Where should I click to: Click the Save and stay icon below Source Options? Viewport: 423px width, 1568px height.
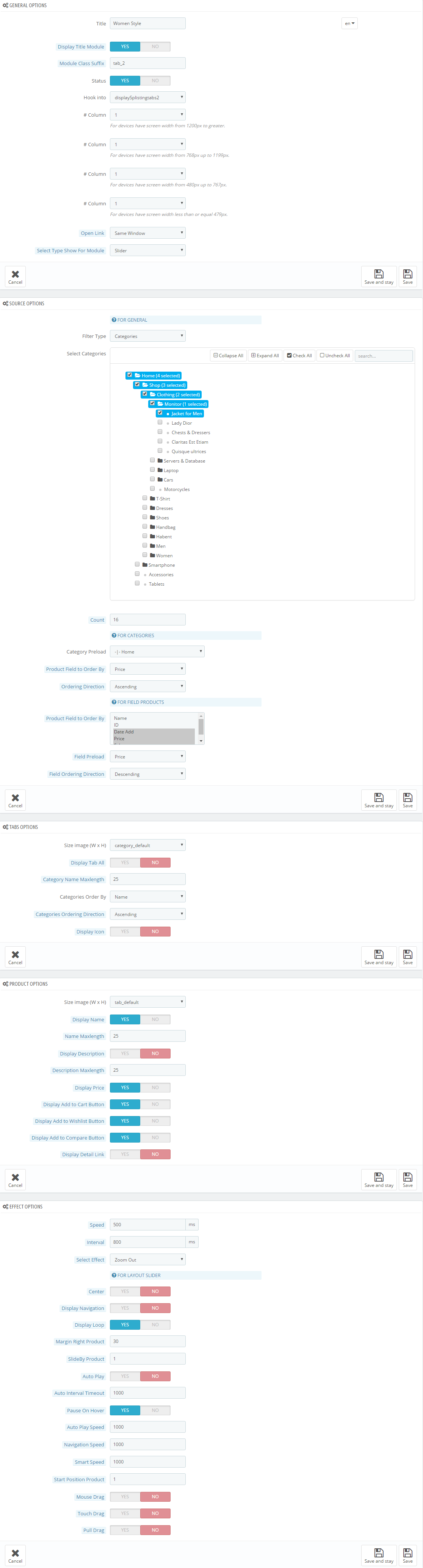click(x=379, y=797)
